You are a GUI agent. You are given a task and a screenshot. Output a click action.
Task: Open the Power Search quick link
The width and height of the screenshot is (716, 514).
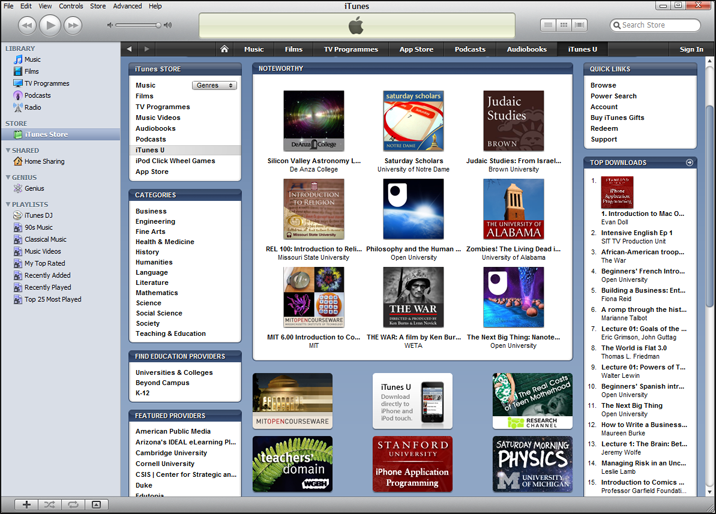(613, 96)
